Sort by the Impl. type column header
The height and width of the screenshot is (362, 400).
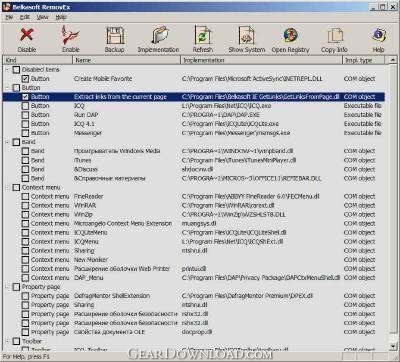click(363, 60)
